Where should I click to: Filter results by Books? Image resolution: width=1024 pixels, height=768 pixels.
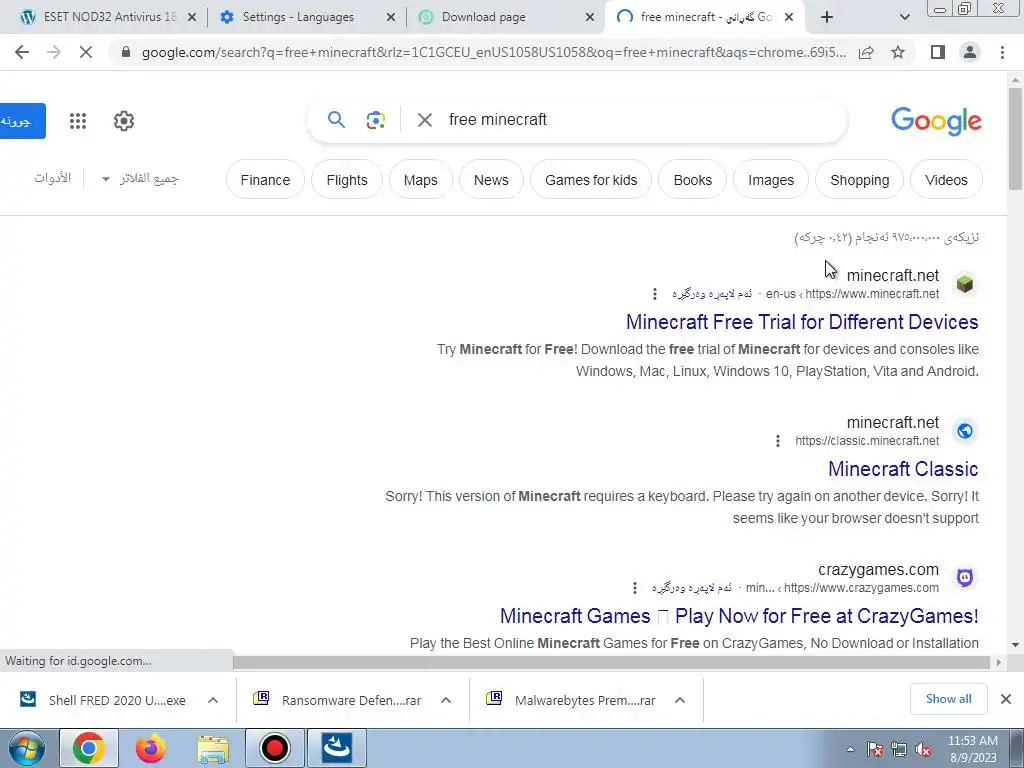click(692, 180)
